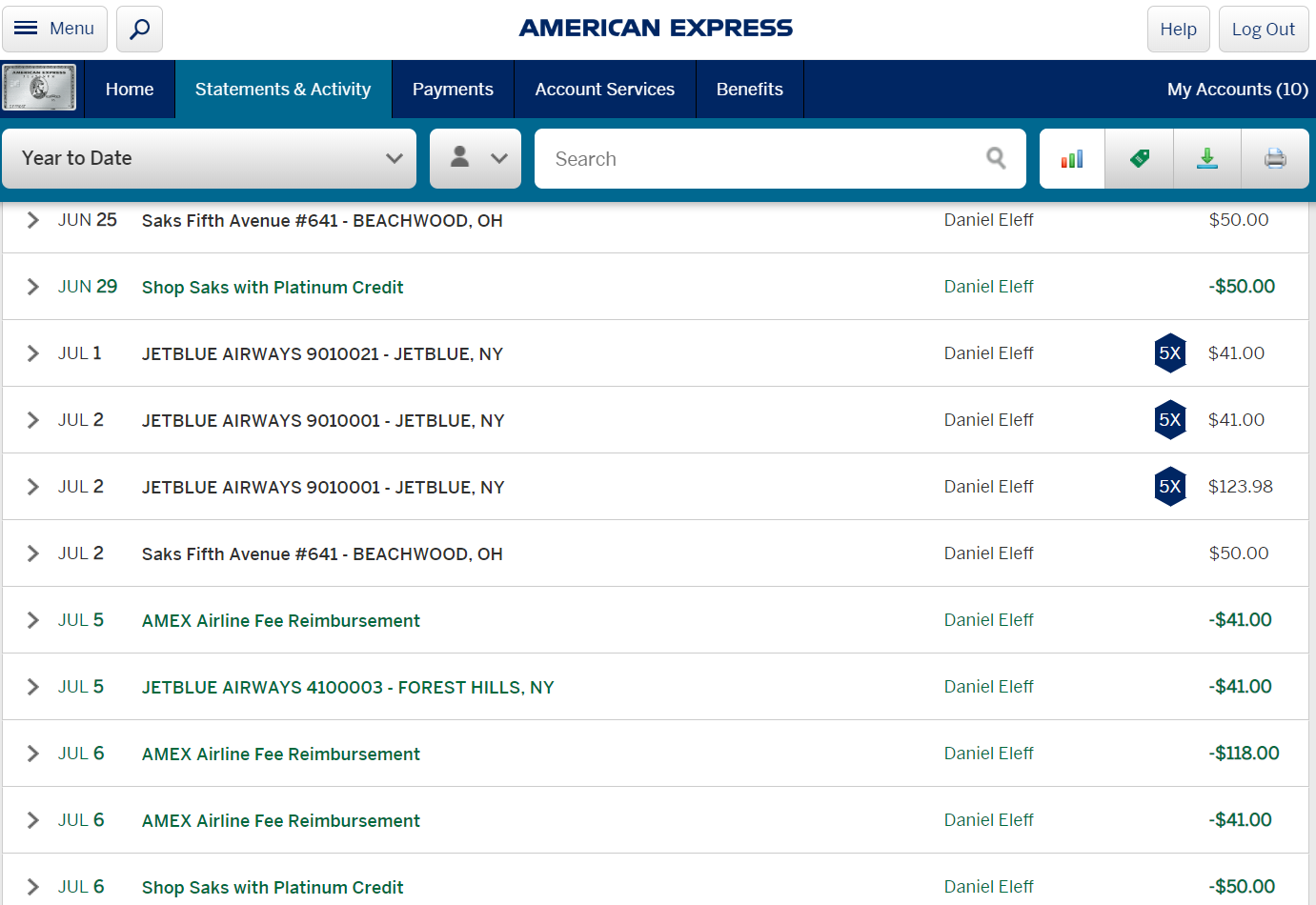Open JETBLUE AIRWAYS 9010021 transaction

tap(322, 354)
